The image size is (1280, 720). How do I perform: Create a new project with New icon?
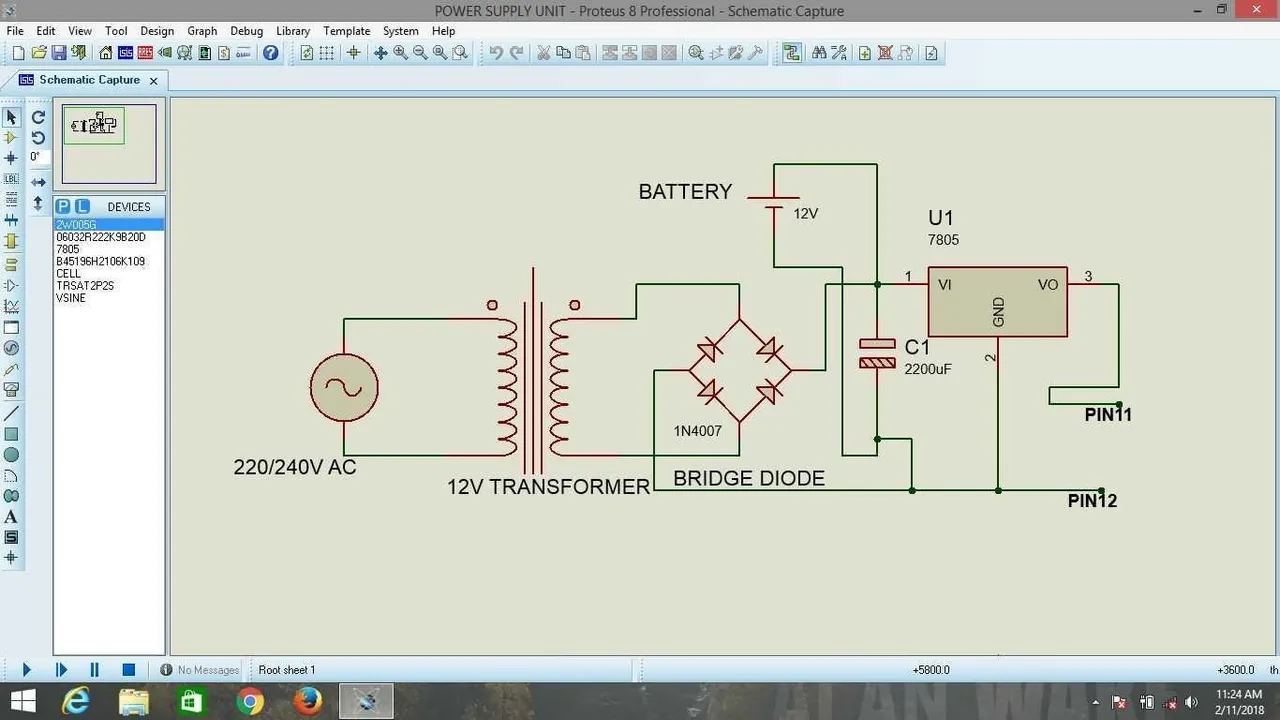pos(18,53)
